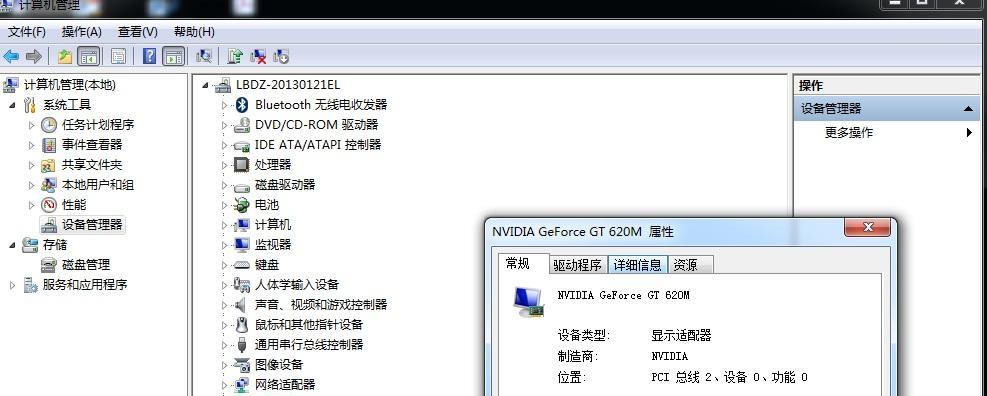The height and width of the screenshot is (396, 987).
Task: Open the 查看(V) menu
Action: [x=137, y=31]
